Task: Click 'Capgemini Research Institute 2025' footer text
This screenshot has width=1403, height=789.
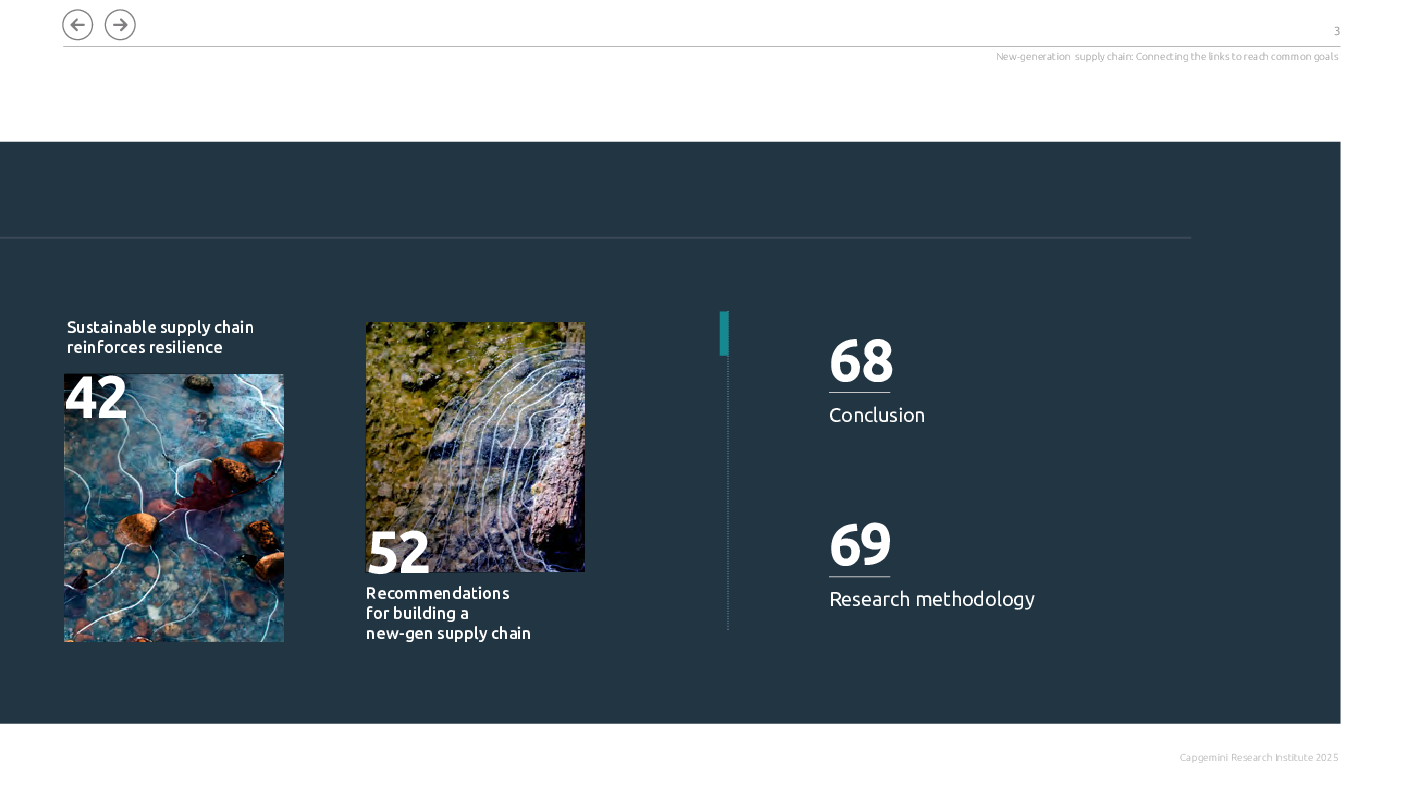Action: (1259, 757)
